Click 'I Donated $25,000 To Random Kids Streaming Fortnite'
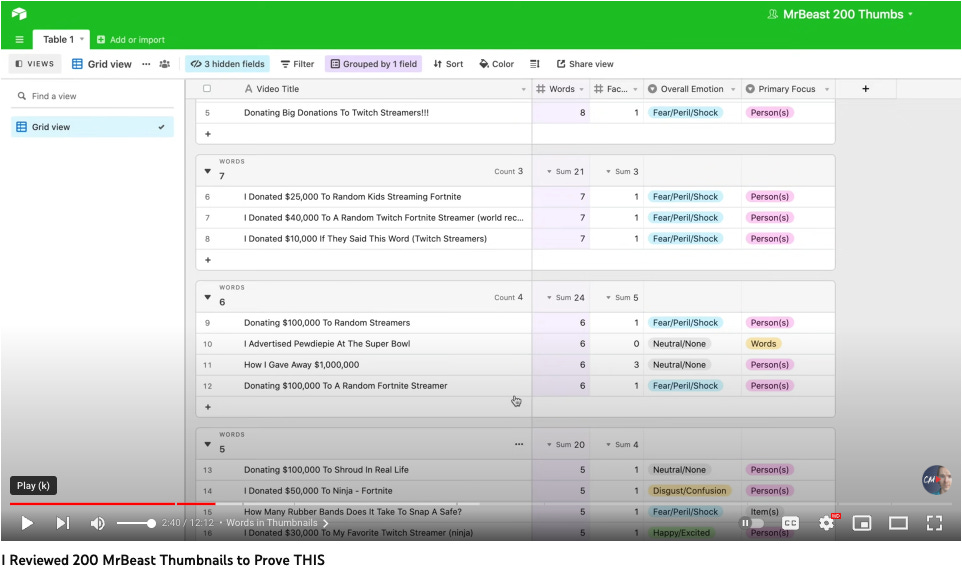962x573 pixels. [x=352, y=197]
